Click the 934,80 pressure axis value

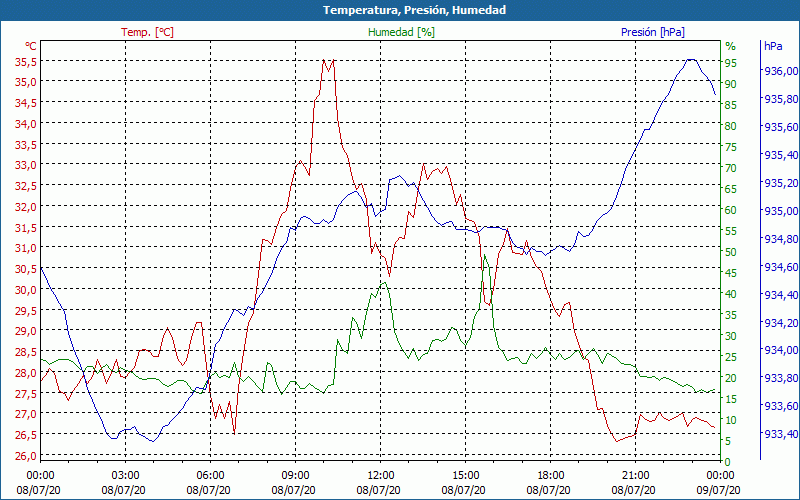click(x=781, y=239)
